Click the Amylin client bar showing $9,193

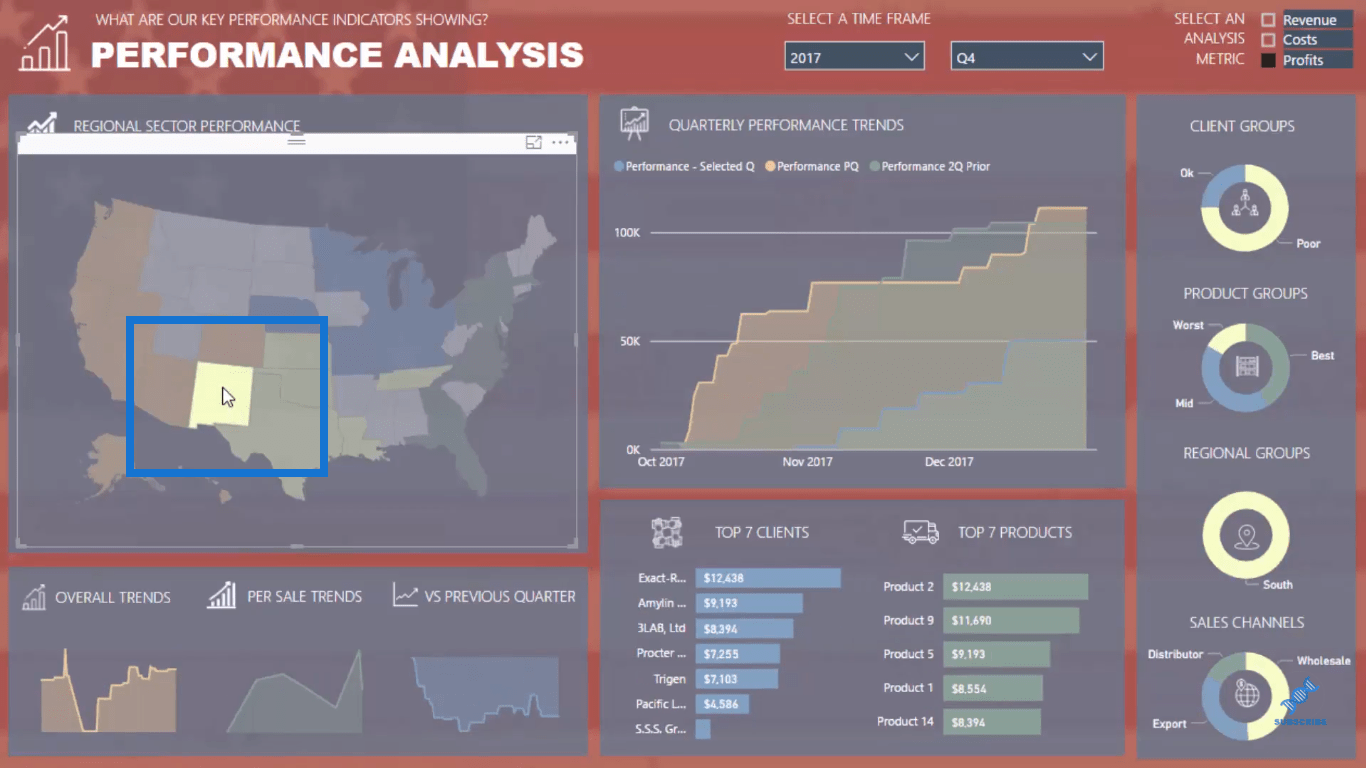click(749, 603)
